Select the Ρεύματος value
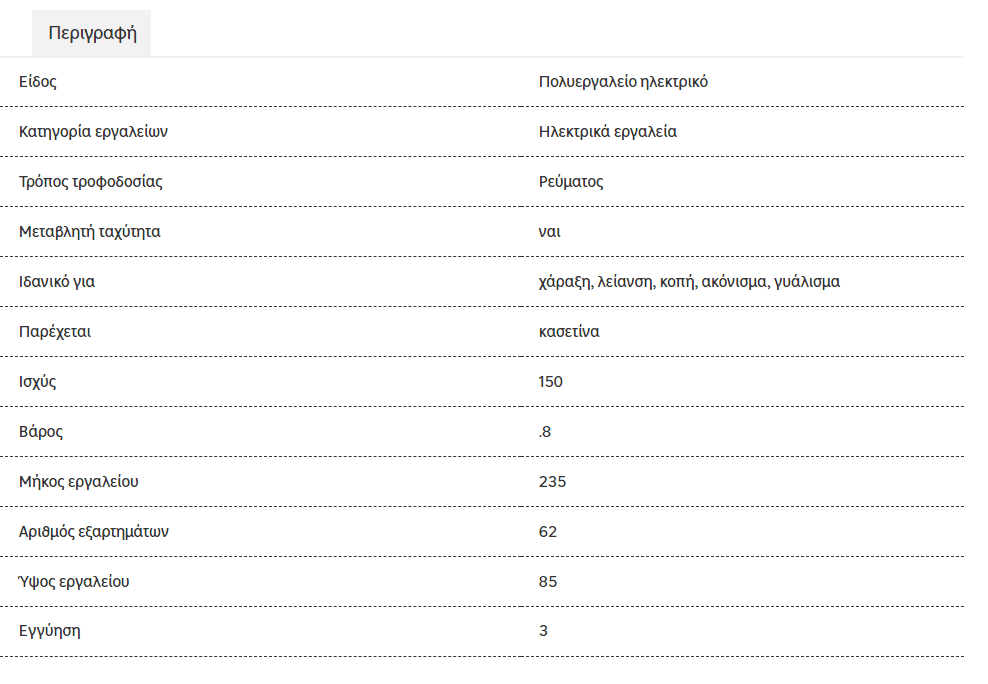 pyautogui.click(x=571, y=181)
